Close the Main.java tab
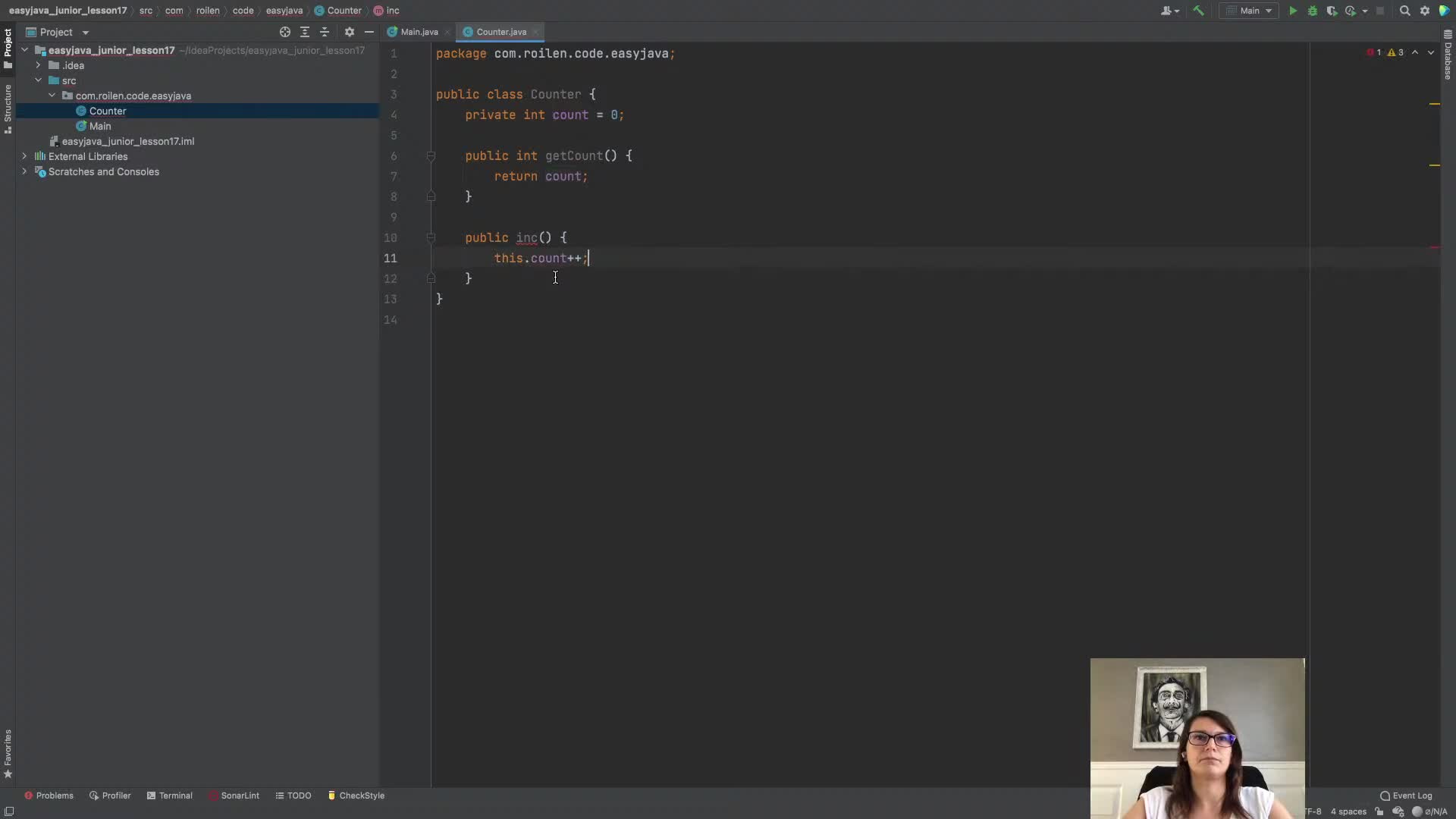The image size is (1456, 819). pos(447,32)
